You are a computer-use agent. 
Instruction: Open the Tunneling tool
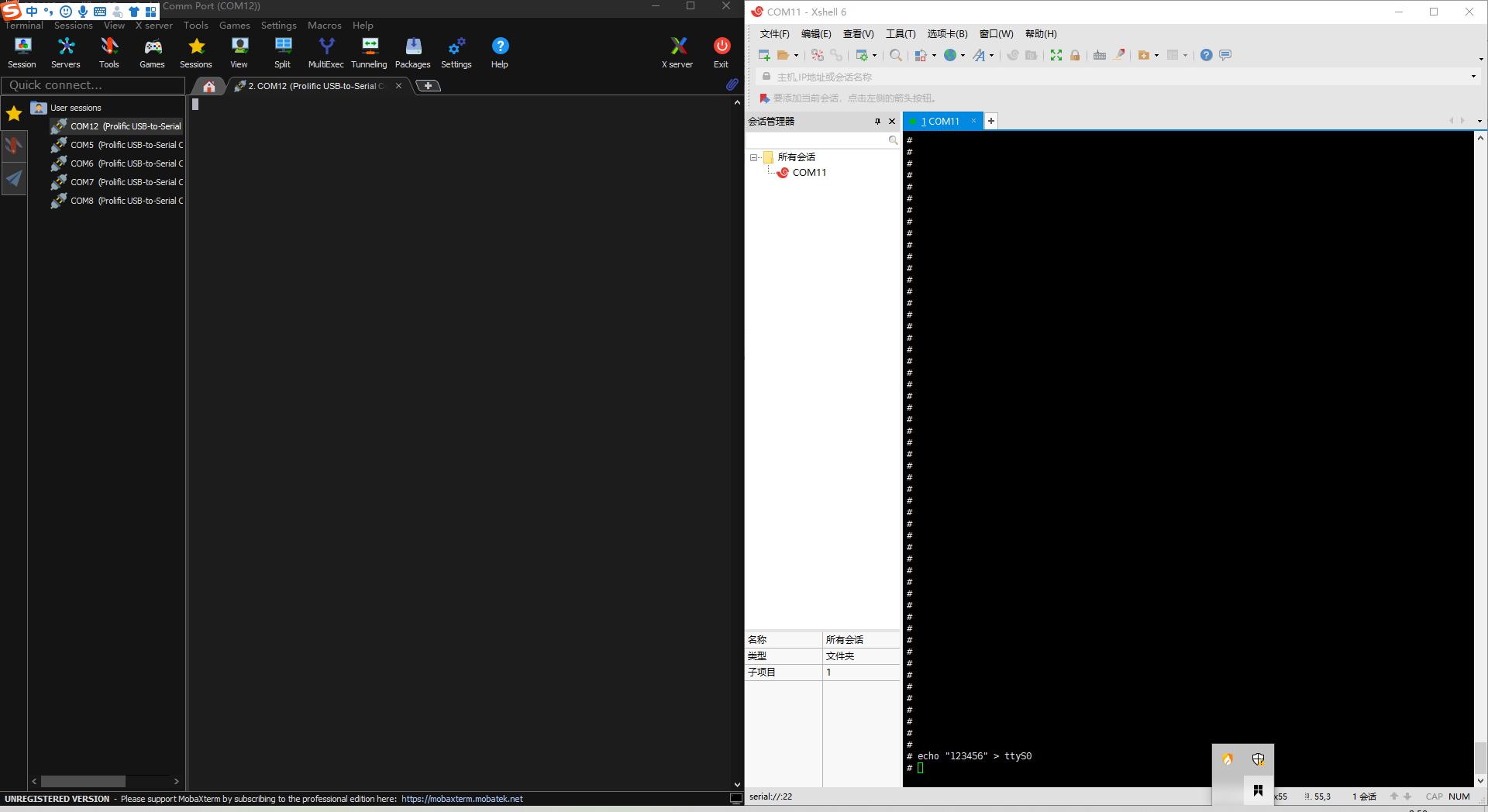[369, 52]
